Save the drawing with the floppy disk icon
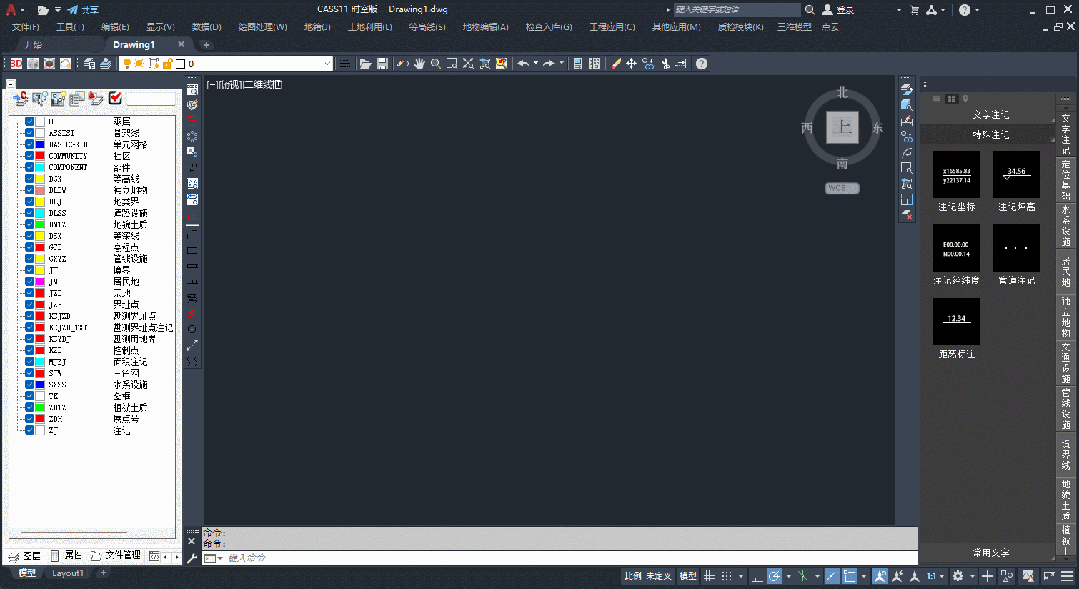Image resolution: width=1079 pixels, height=589 pixels. tap(383, 63)
